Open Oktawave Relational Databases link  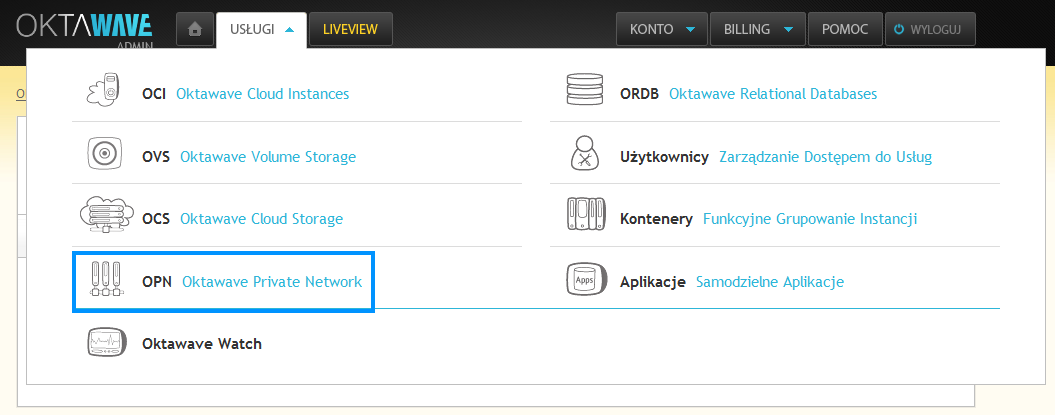coord(773,94)
